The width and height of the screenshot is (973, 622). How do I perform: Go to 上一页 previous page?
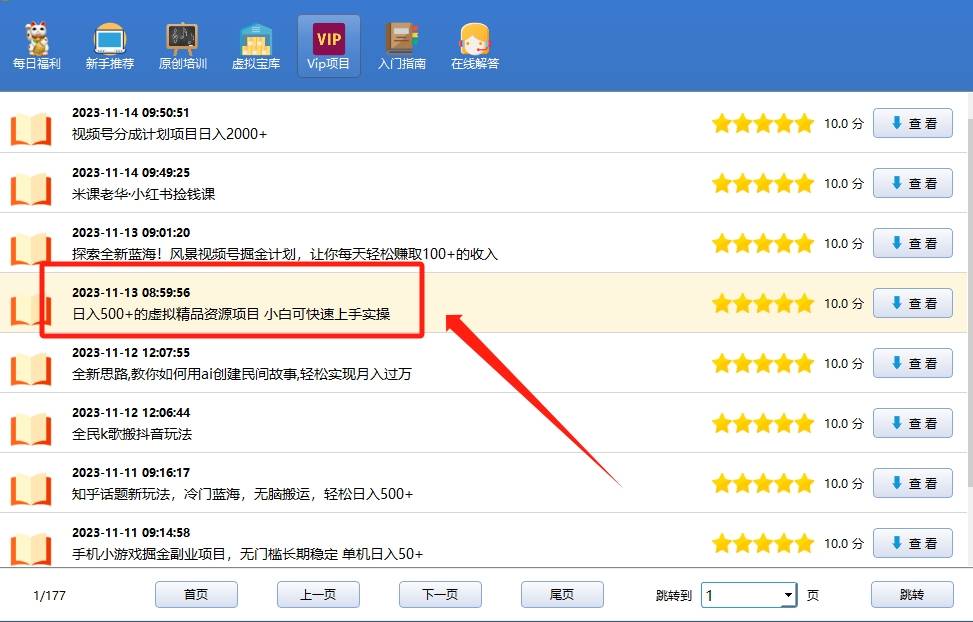pos(318,595)
